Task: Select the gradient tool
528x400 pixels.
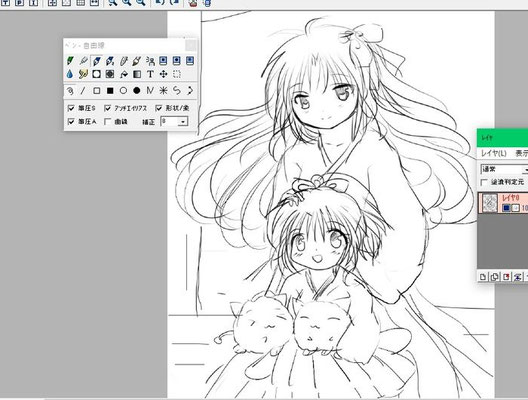Action: pos(137,74)
